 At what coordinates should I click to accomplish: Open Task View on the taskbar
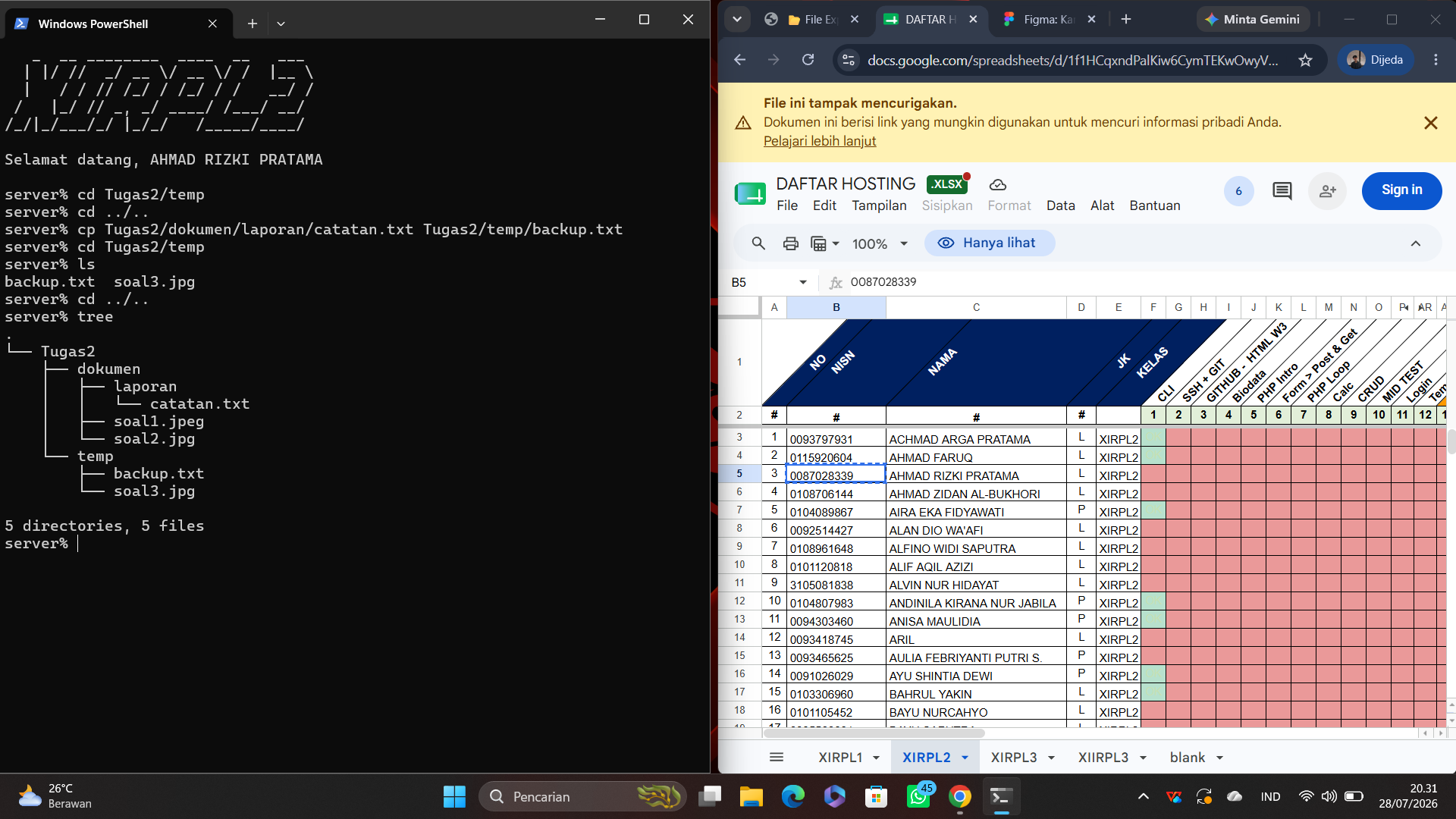pyautogui.click(x=710, y=796)
